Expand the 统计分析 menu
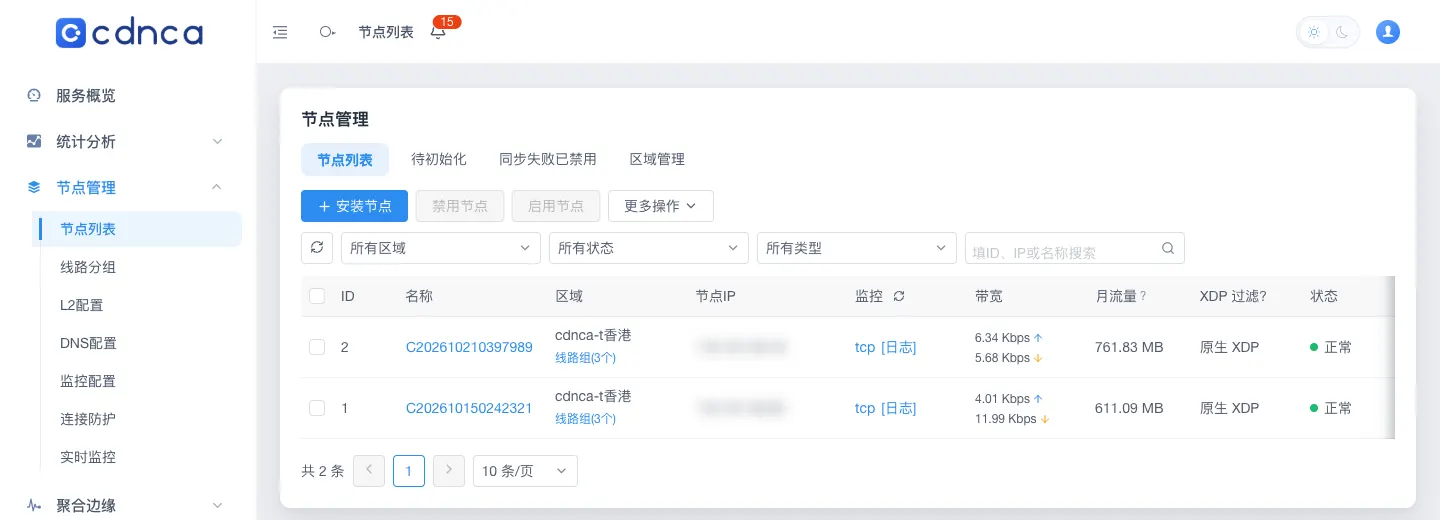Image resolution: width=1440 pixels, height=520 pixels. tap(217, 141)
